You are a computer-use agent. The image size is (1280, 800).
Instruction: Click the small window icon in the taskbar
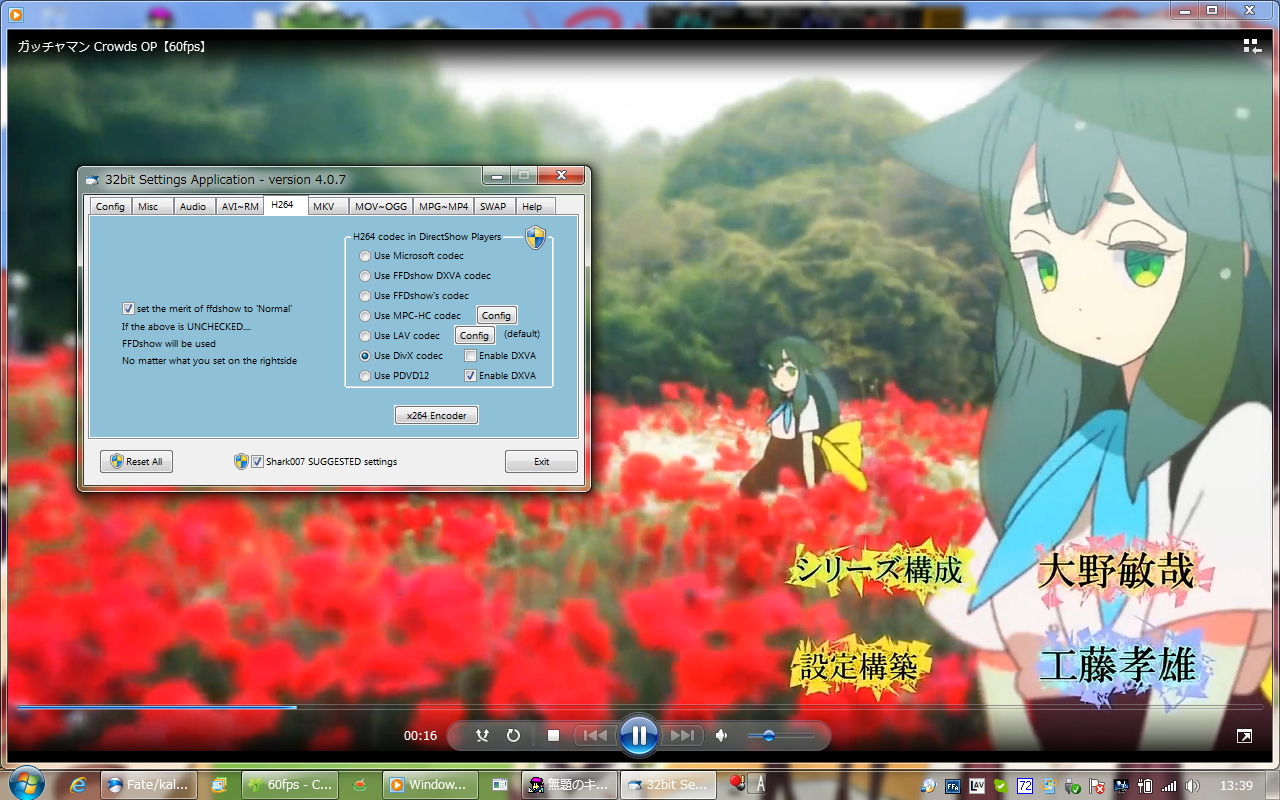501,785
